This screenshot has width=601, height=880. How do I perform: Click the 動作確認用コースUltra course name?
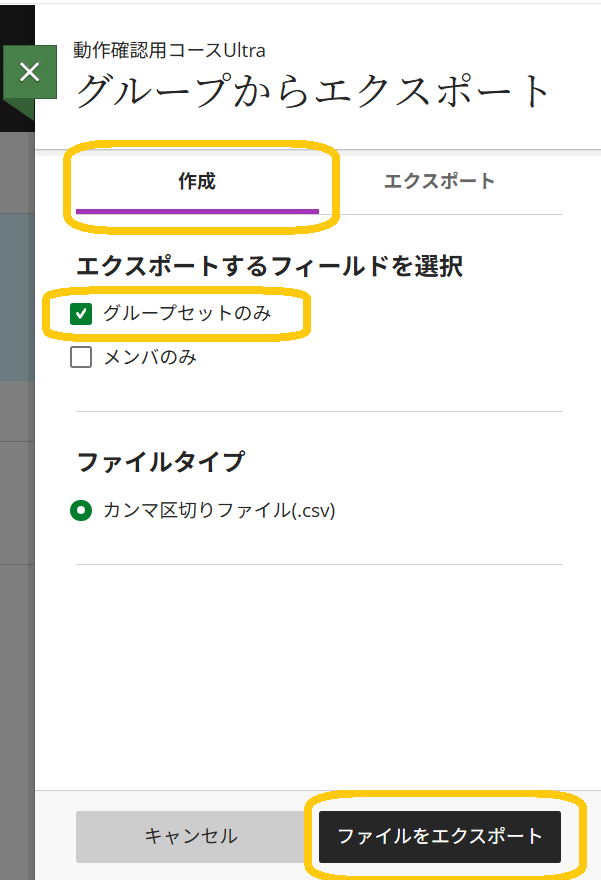tap(169, 51)
